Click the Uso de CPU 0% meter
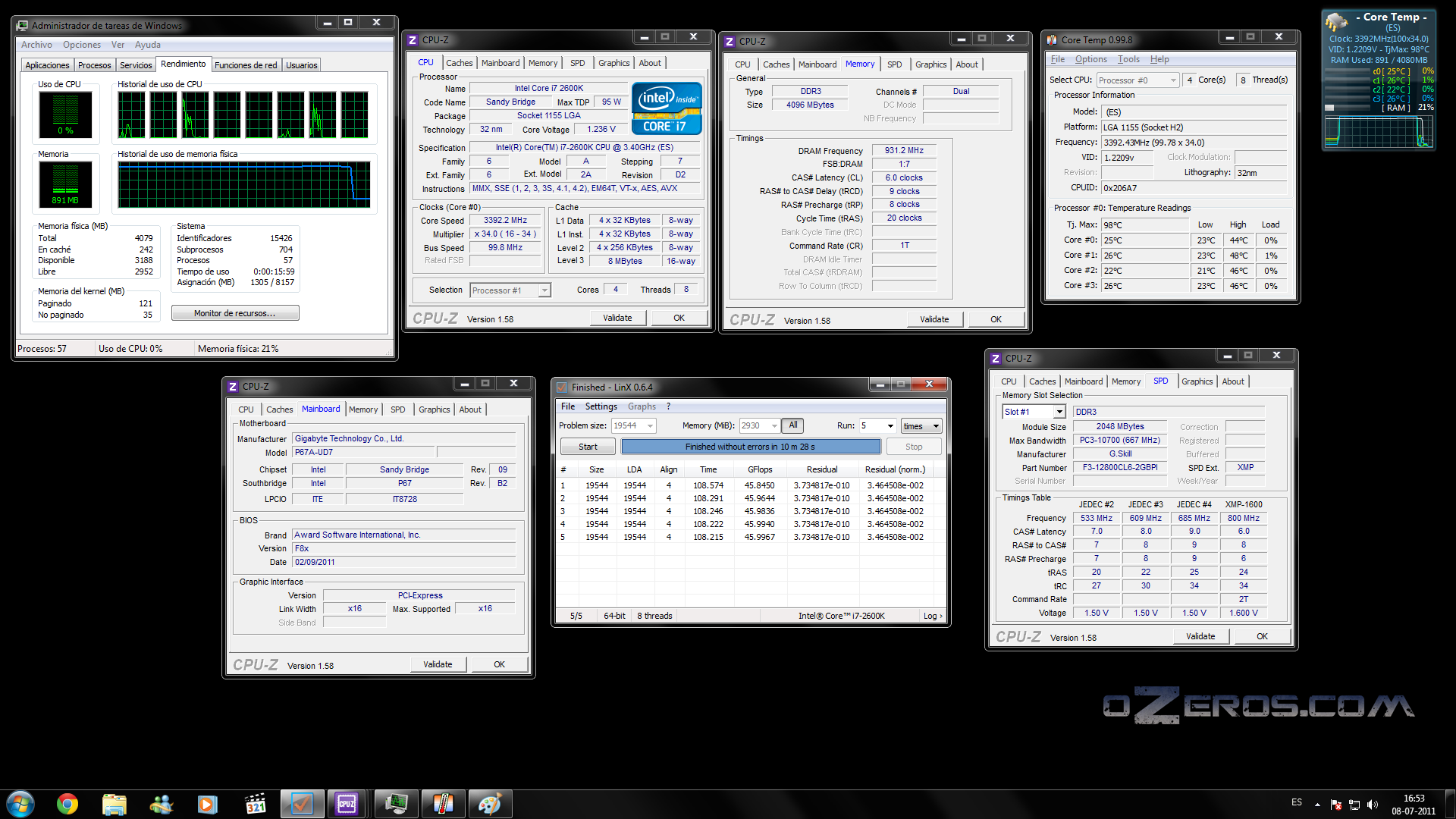The image size is (1456, 819). [65, 115]
